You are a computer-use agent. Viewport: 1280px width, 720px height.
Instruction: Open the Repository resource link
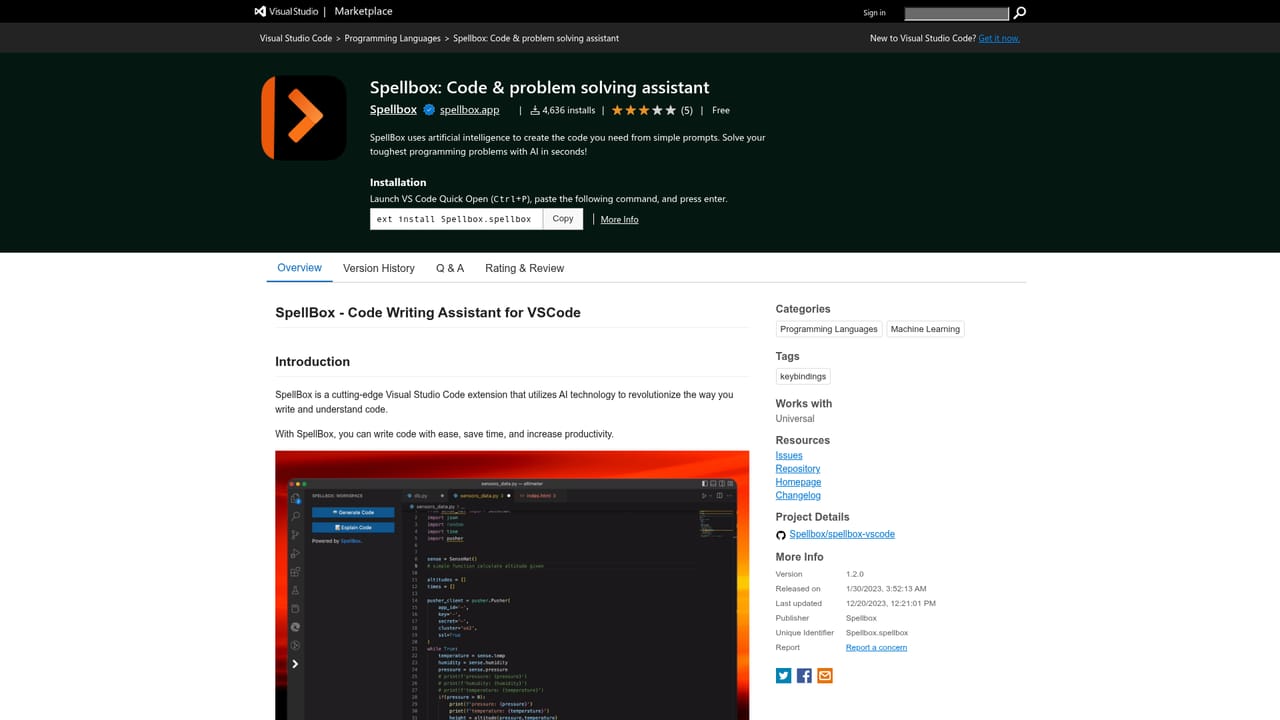(x=798, y=469)
